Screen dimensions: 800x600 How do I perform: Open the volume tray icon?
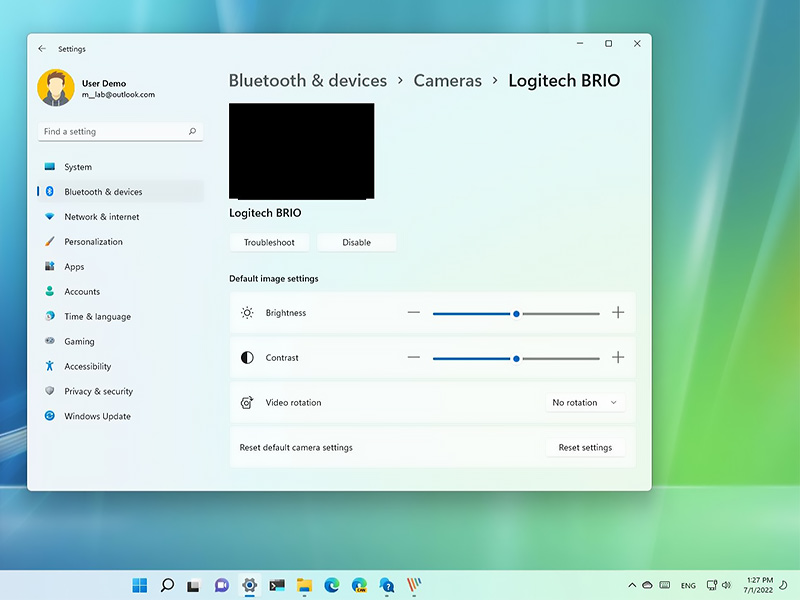727,585
